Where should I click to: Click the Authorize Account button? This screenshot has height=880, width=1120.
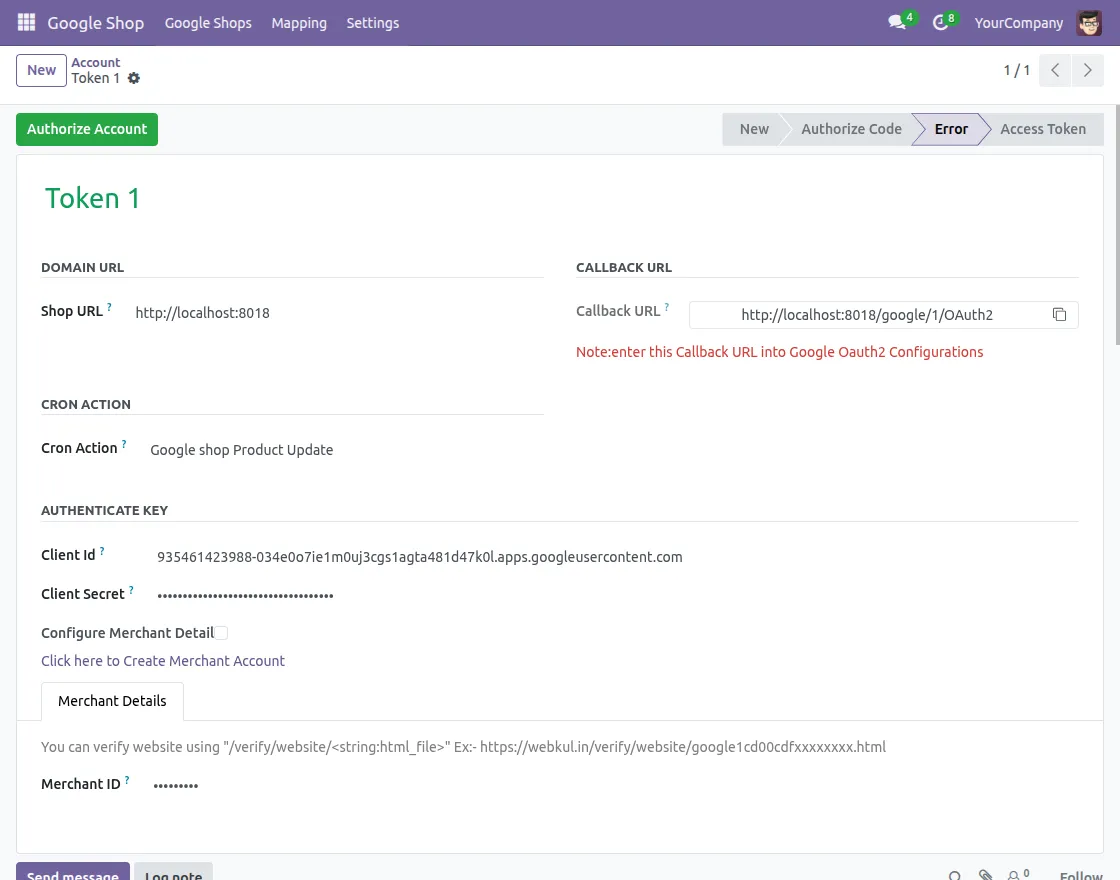coord(86,129)
